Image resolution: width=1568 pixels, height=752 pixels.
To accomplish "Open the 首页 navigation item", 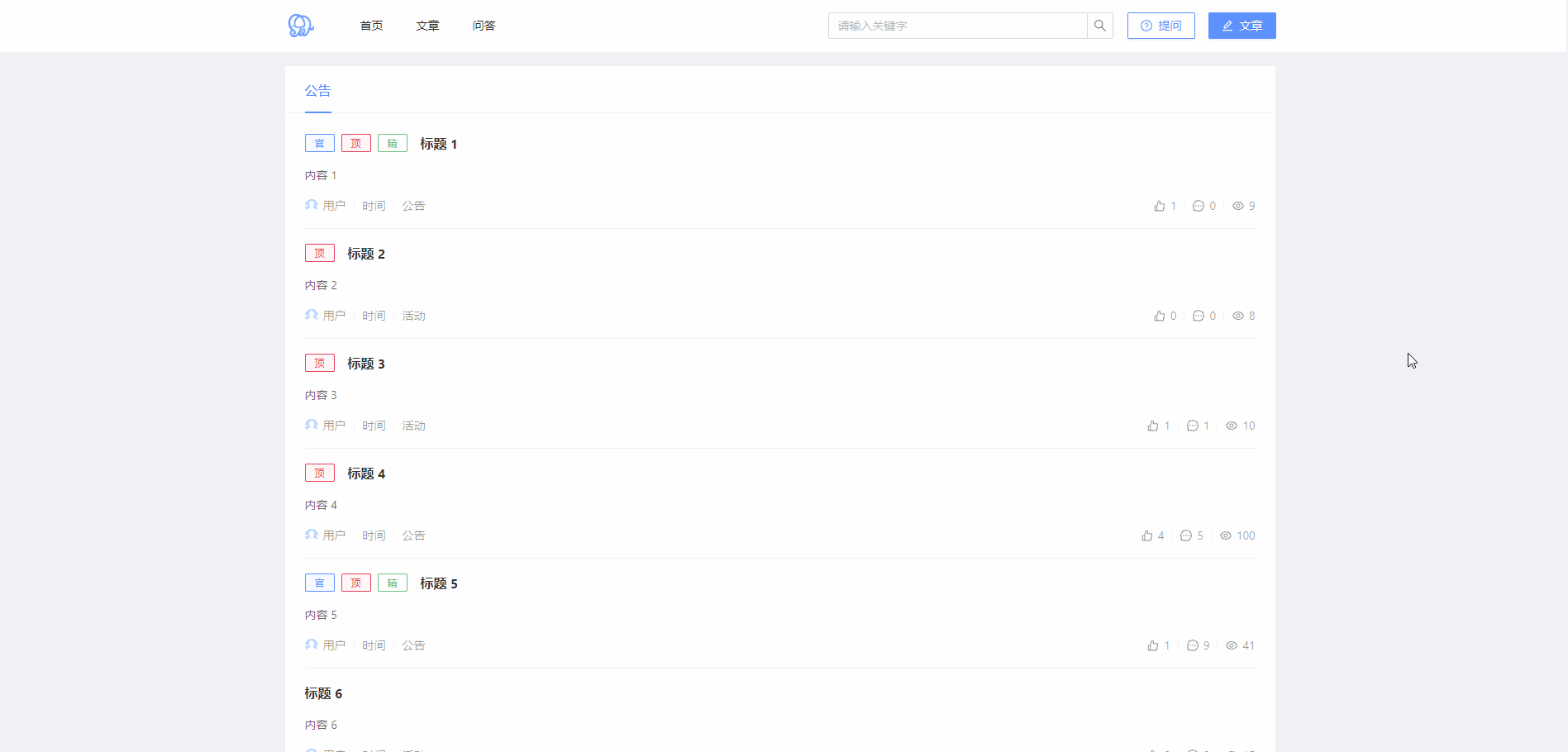I will [372, 26].
